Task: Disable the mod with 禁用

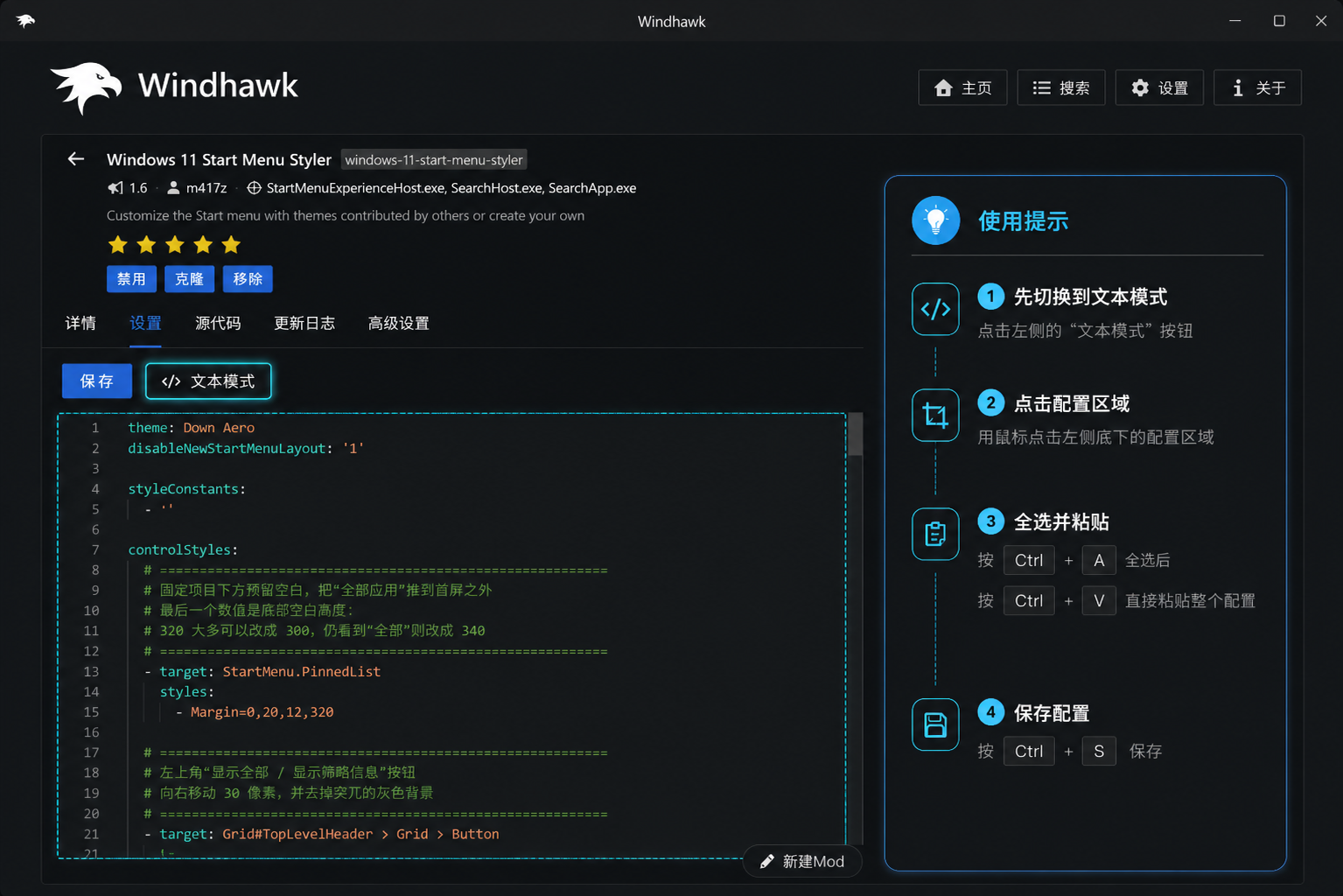Action: [132, 279]
